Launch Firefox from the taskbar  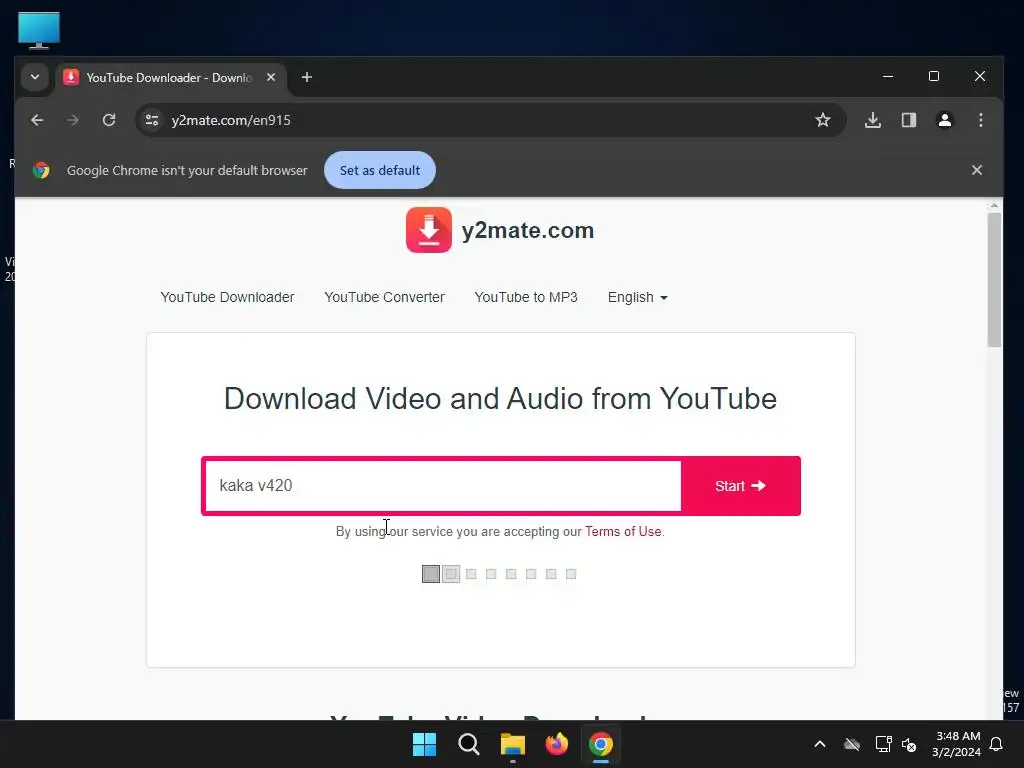pyautogui.click(x=556, y=744)
